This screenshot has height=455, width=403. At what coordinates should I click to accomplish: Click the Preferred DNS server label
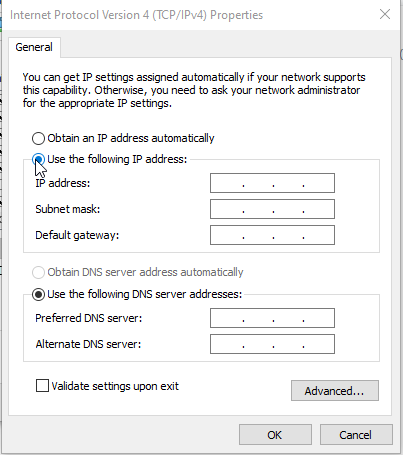[89, 318]
